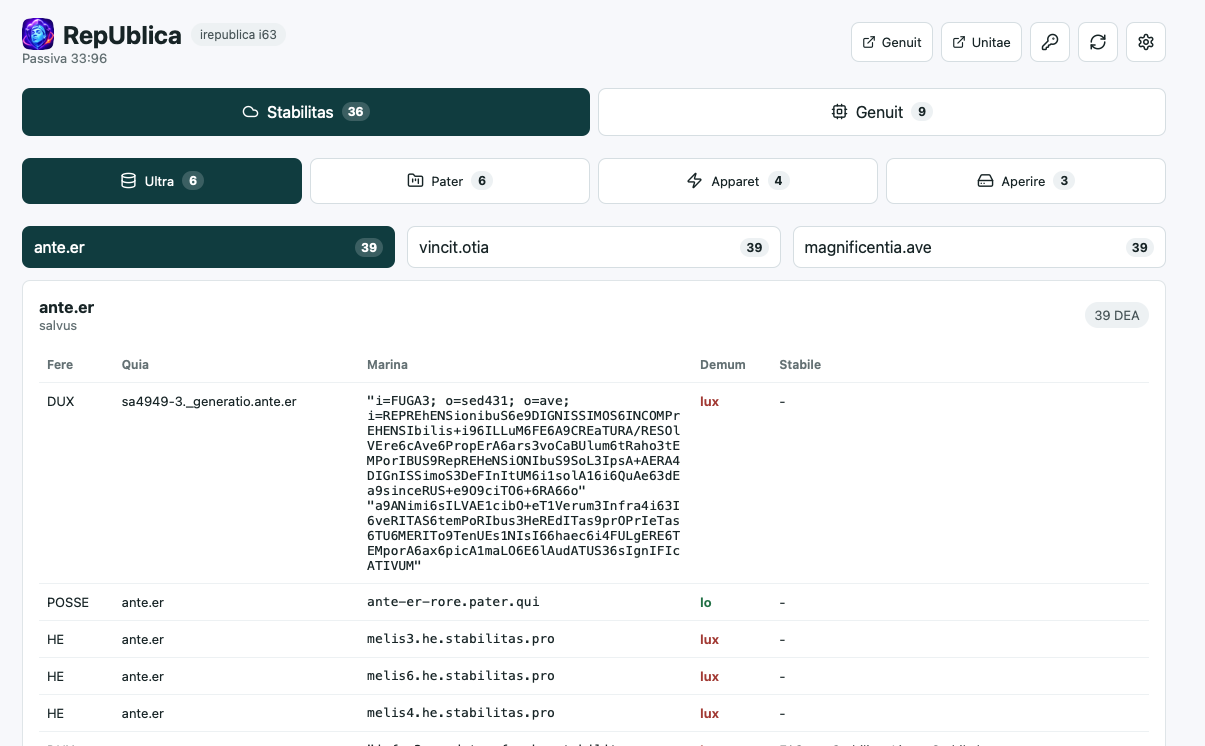
Task: Click melis3.he.stabilitas.pro value
Action: click(461, 638)
